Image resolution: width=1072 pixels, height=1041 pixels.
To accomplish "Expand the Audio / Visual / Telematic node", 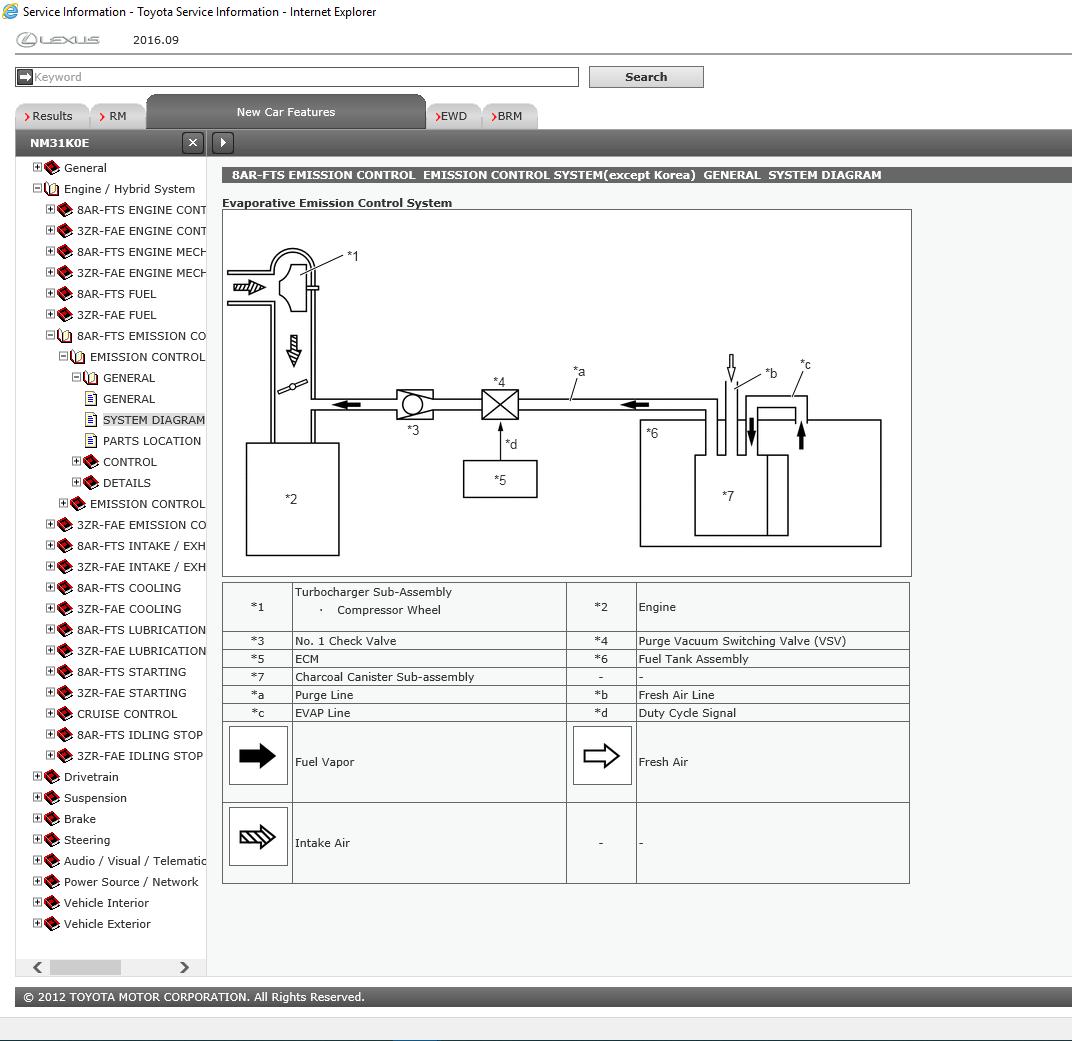I will (38, 860).
